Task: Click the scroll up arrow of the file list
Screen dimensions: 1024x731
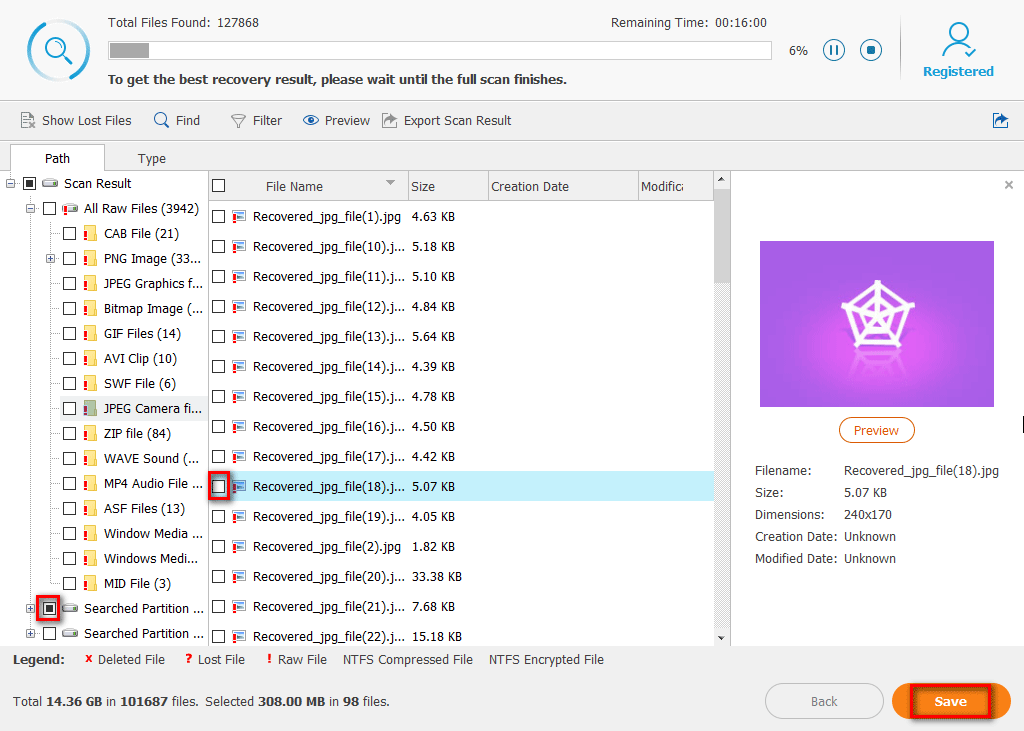Action: pyautogui.click(x=721, y=179)
